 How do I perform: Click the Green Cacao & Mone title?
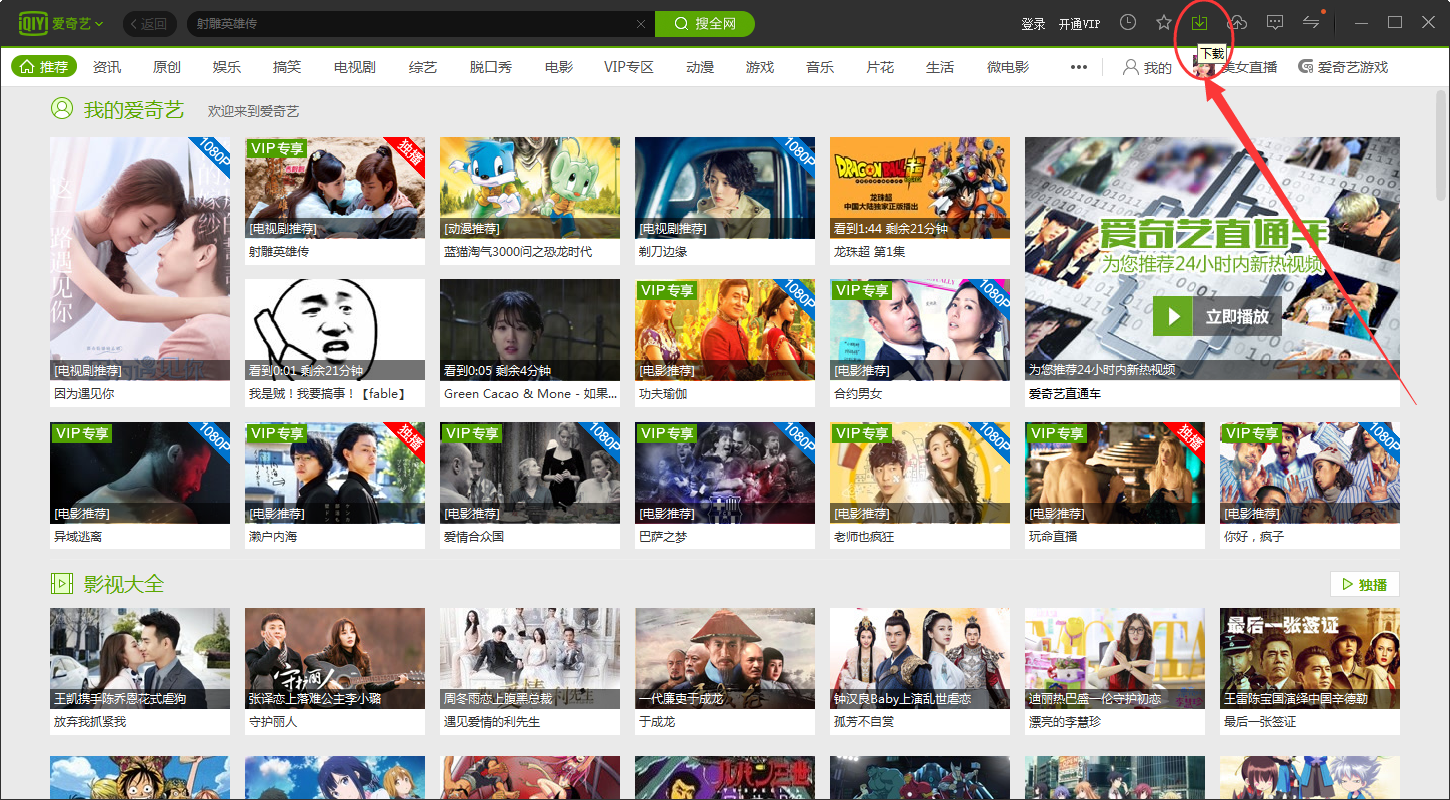pyautogui.click(x=530, y=394)
